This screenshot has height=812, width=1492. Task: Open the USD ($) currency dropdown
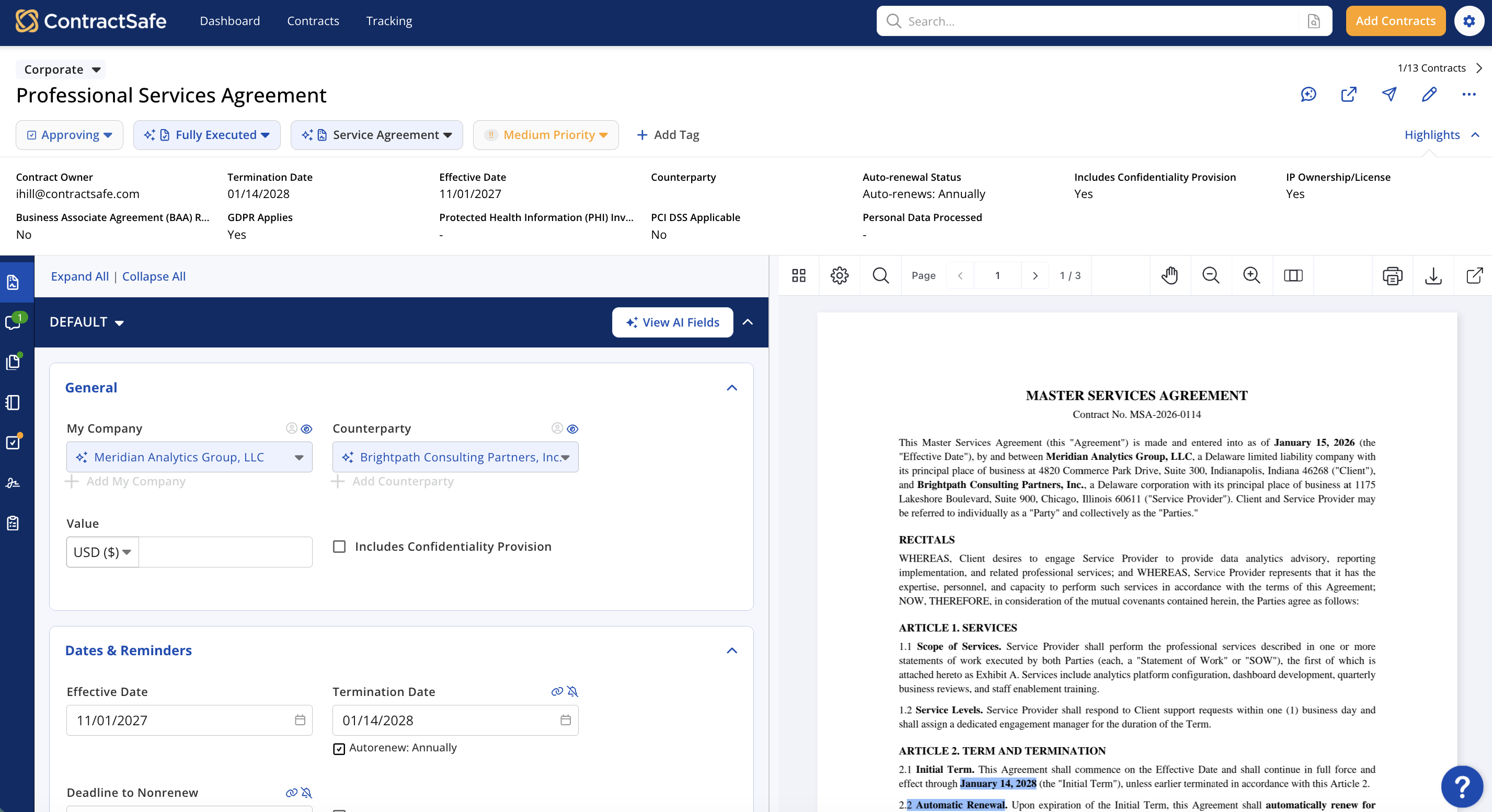click(102, 552)
